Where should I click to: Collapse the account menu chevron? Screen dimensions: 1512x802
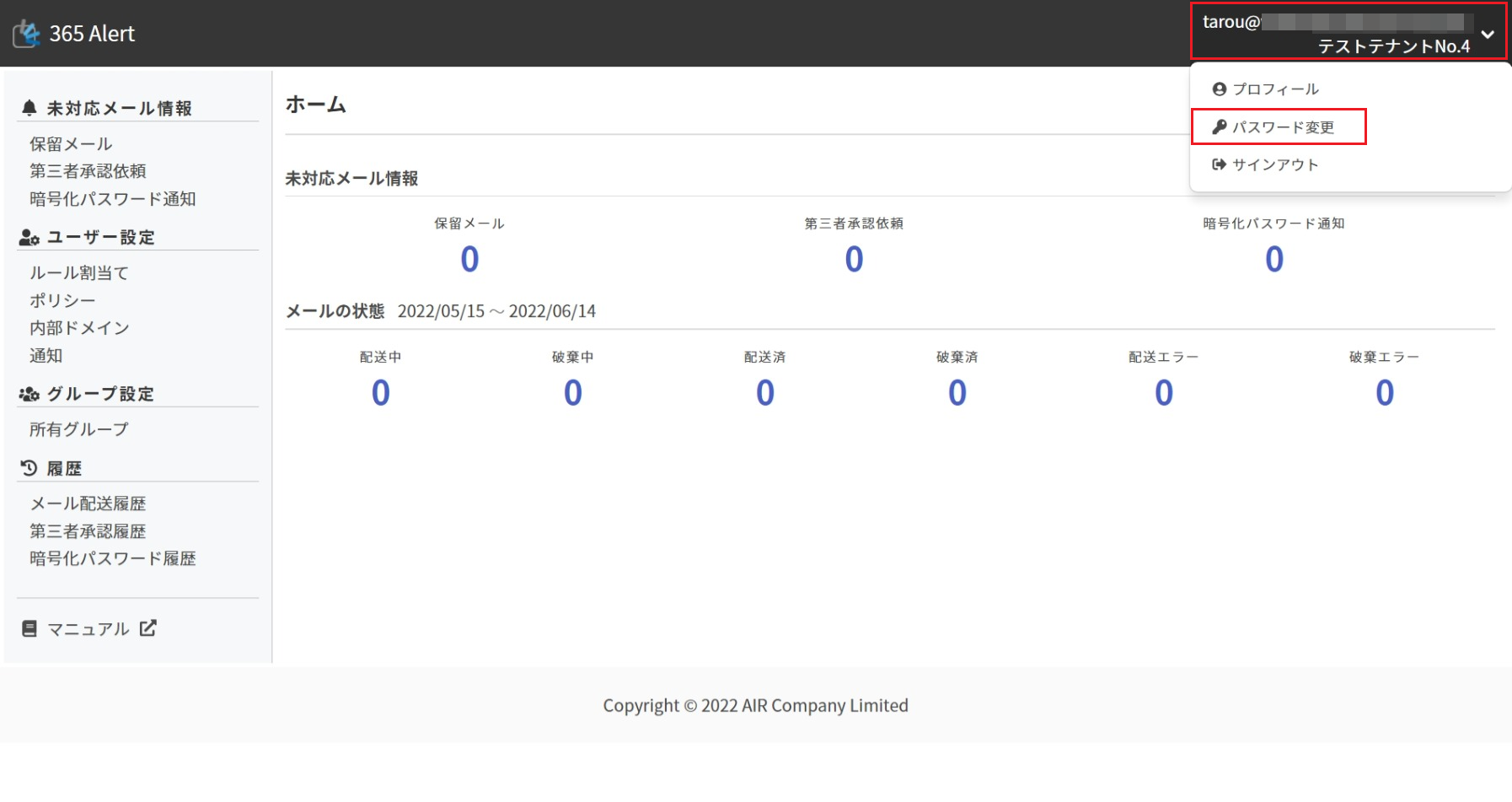coord(1488,35)
